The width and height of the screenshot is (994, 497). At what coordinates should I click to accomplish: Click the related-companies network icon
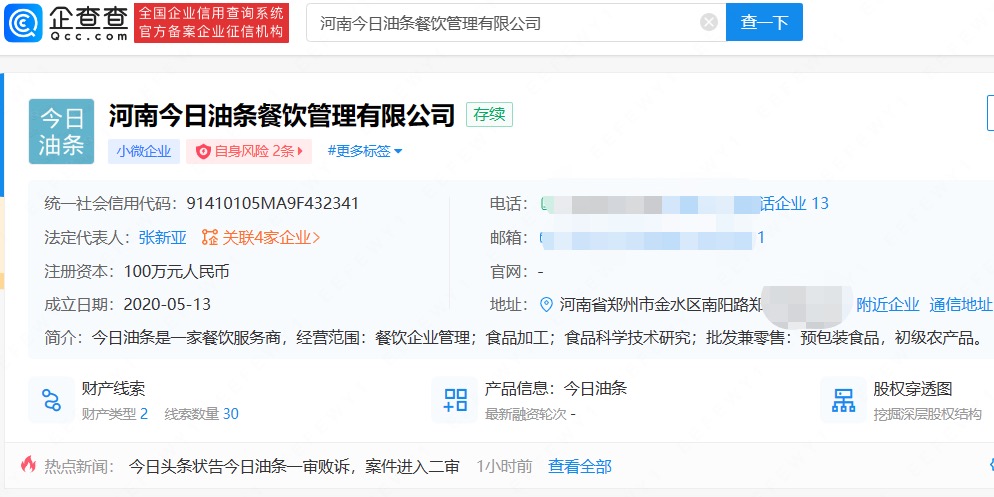coord(210,238)
